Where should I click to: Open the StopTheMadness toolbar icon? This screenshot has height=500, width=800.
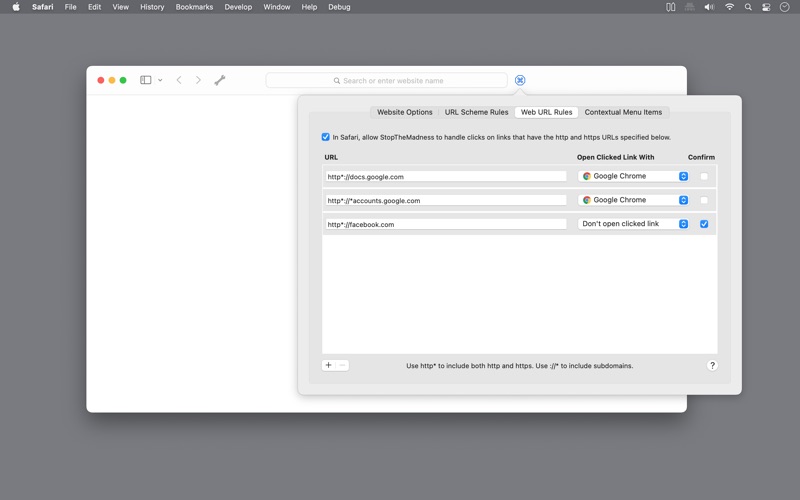pos(520,80)
